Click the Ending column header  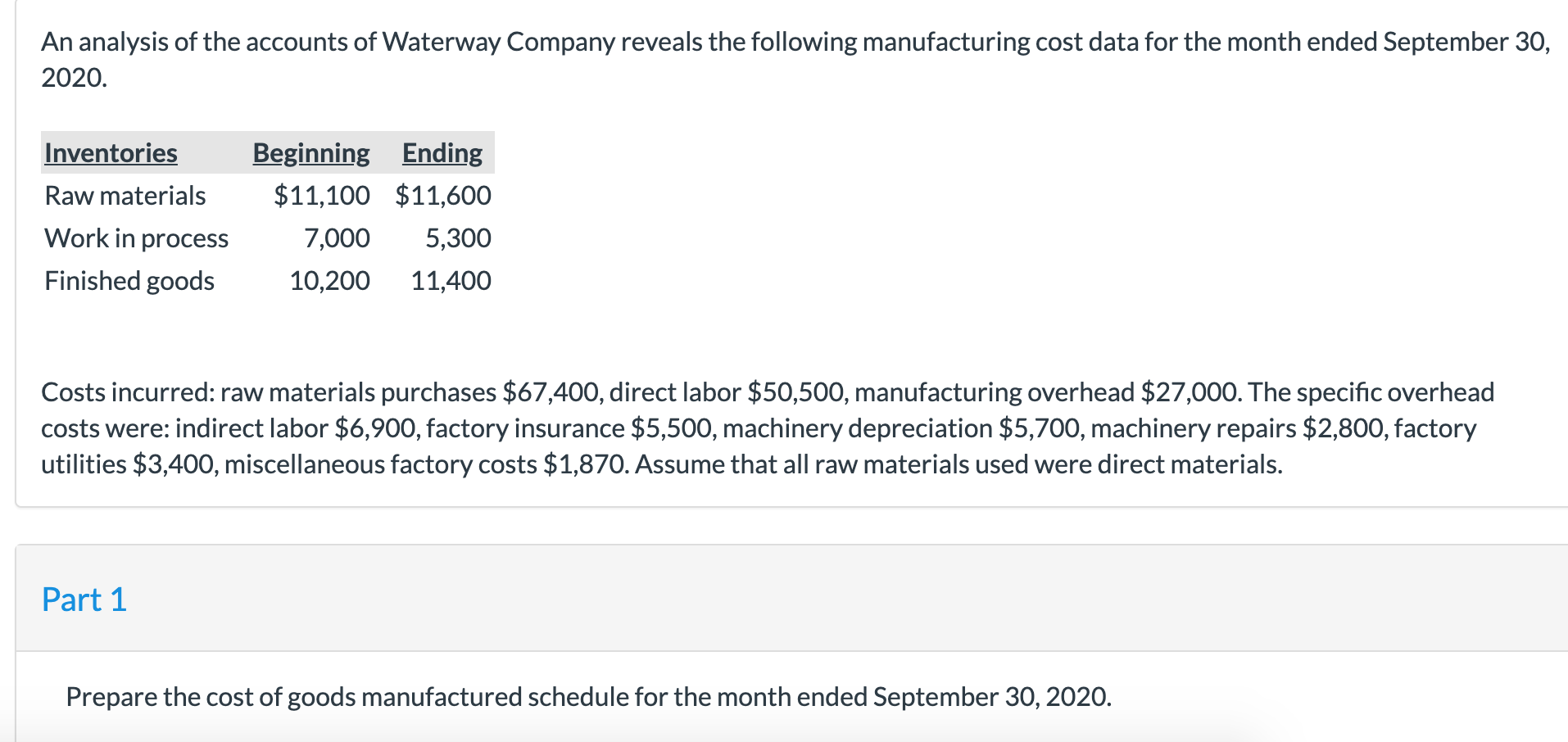442,153
